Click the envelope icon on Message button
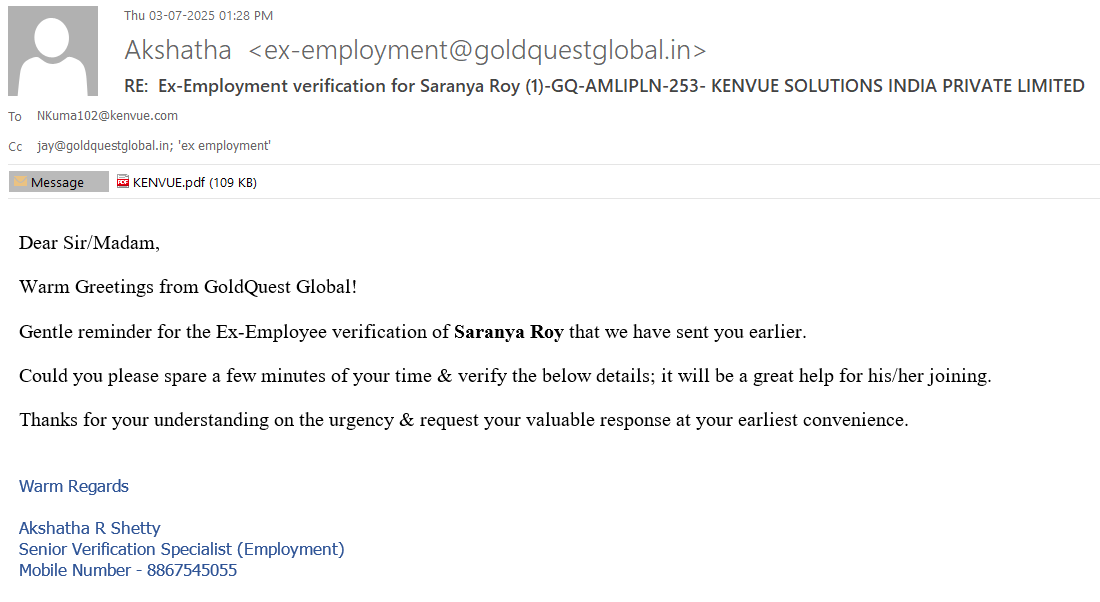Image resolution: width=1100 pixels, height=602 pixels. (20, 182)
